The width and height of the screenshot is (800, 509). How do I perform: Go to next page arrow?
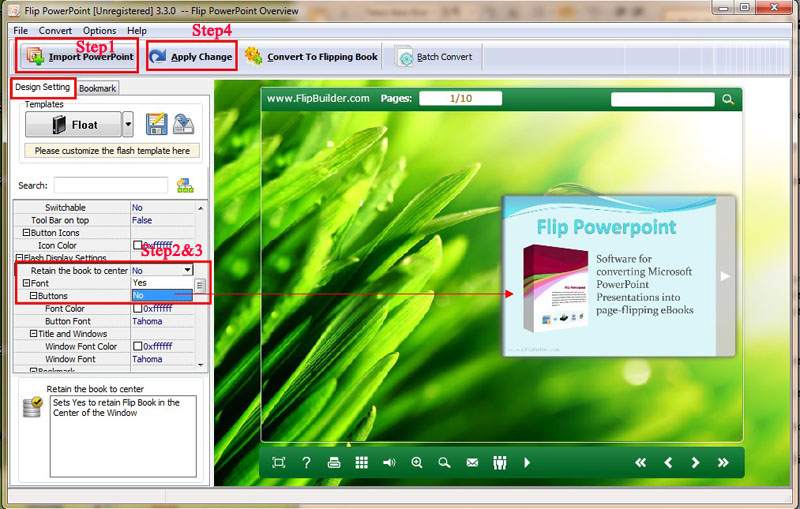tap(695, 463)
